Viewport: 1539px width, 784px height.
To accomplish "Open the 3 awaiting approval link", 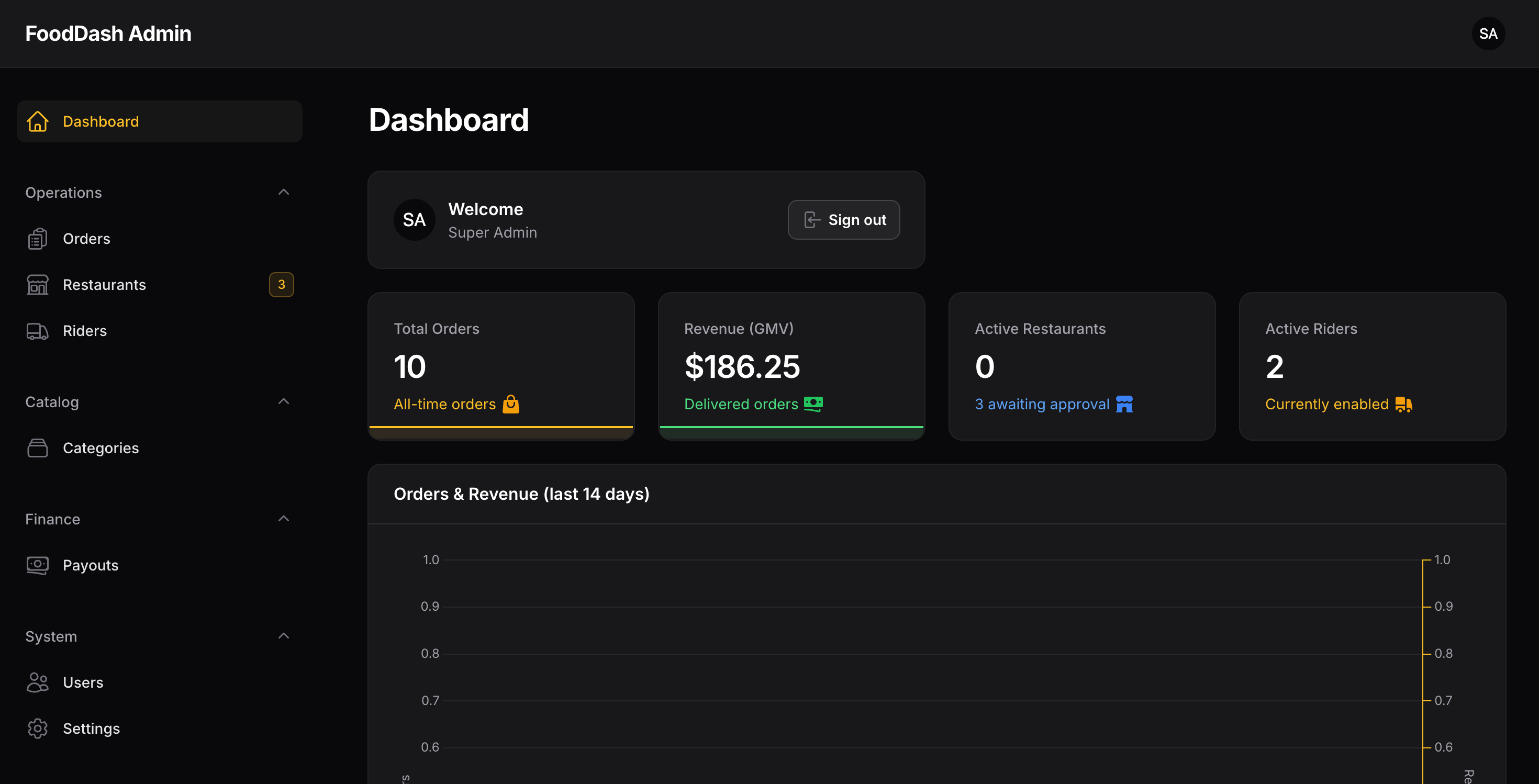I will pyautogui.click(x=1042, y=404).
